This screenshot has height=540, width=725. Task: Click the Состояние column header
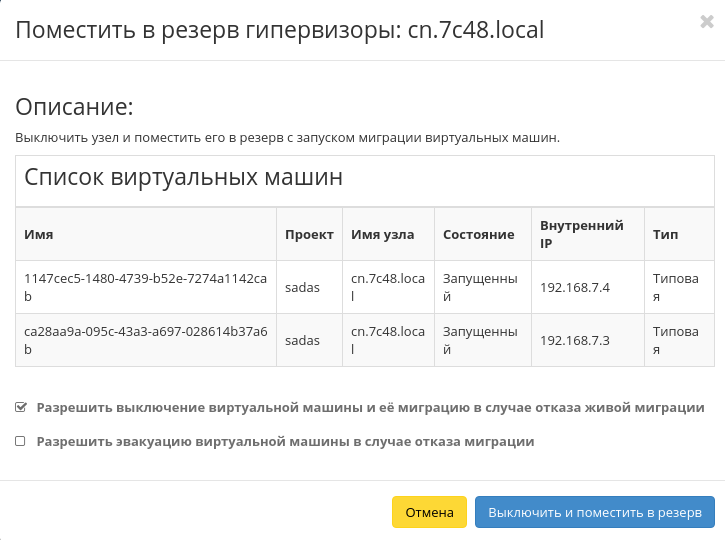[478, 235]
